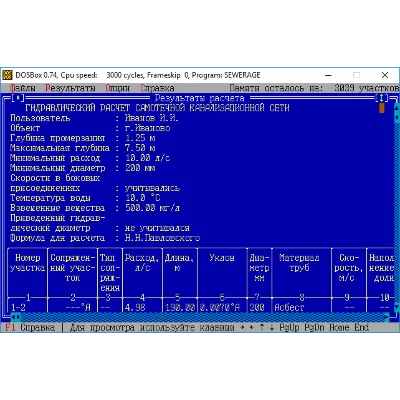Click the minimum flow value 10.00 л/с
Image resolution: width=400 pixels, height=400 pixels.
tap(147, 158)
